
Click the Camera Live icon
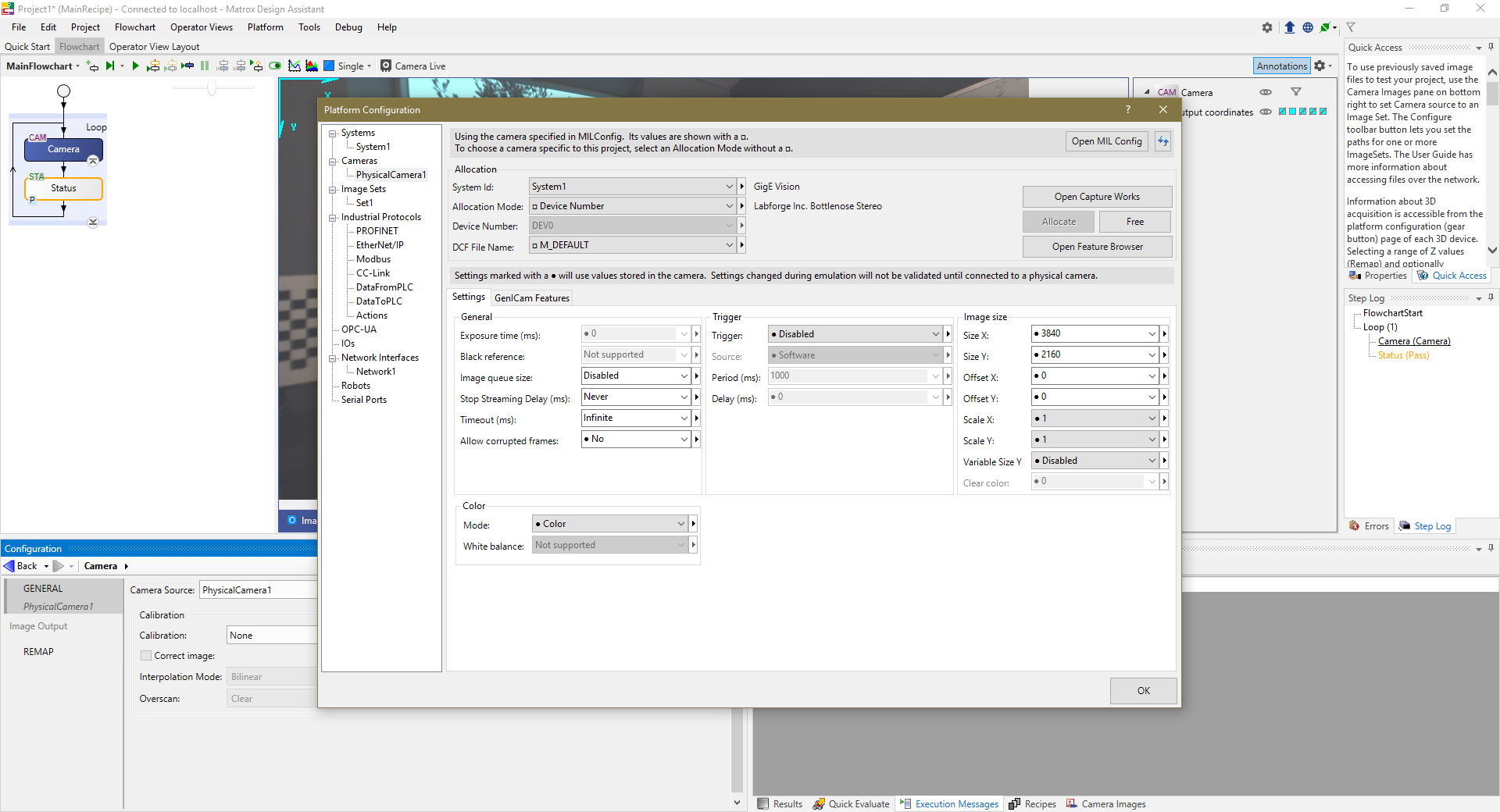pos(386,66)
